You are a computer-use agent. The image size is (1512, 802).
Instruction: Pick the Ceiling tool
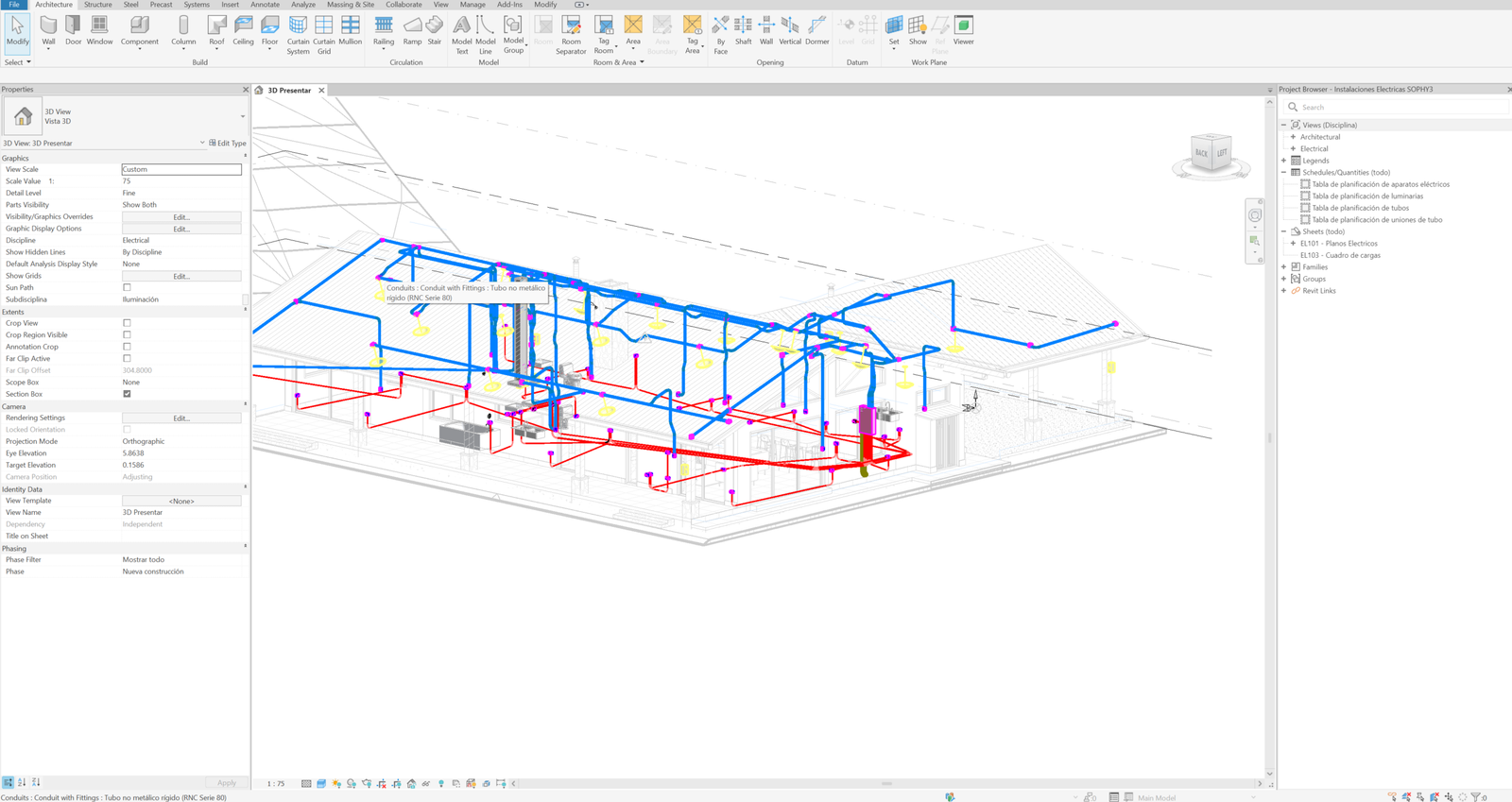(x=243, y=30)
